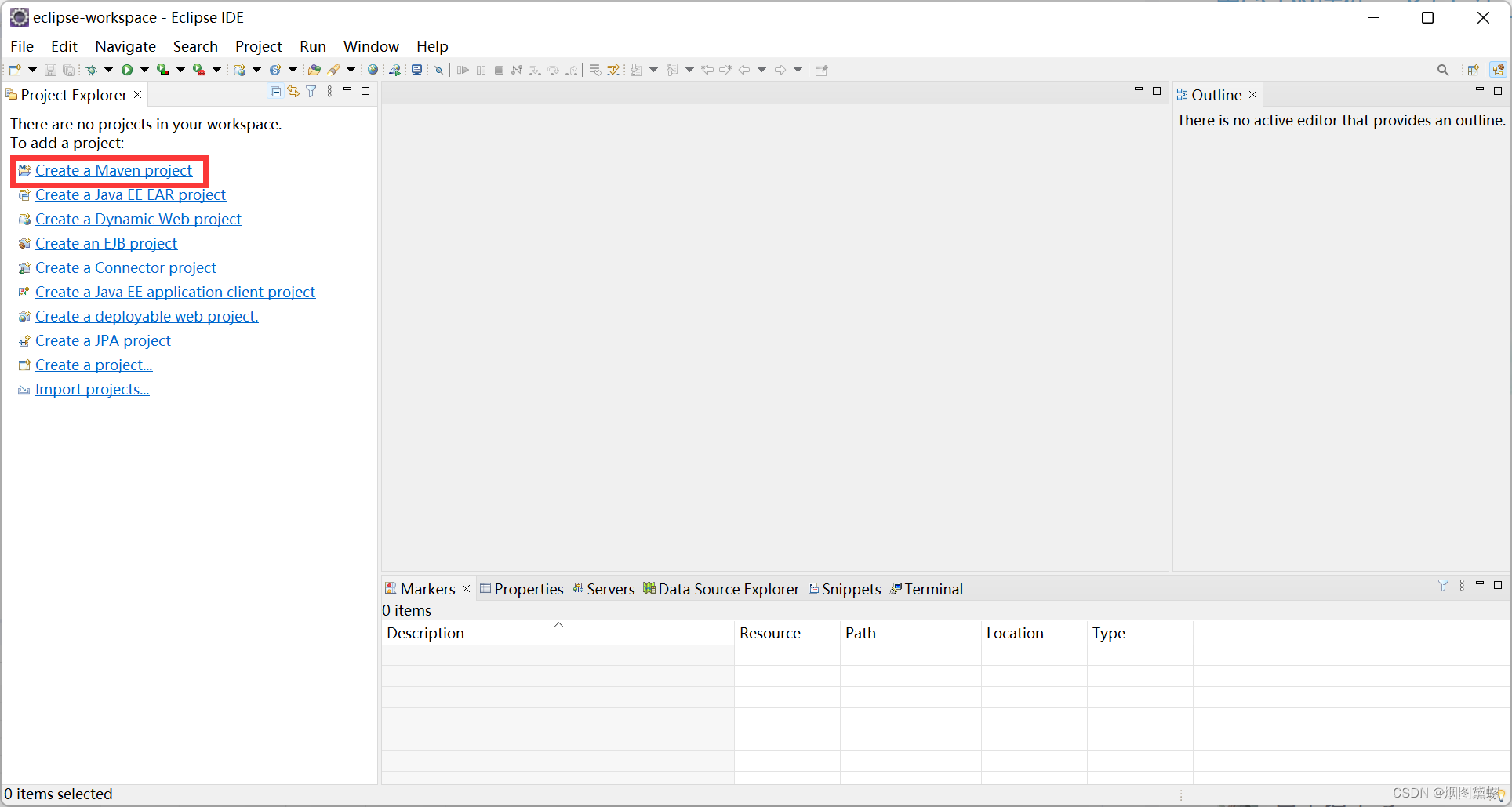The image size is (1512, 807).
Task: Switch to the Snippets tab
Action: click(x=845, y=589)
